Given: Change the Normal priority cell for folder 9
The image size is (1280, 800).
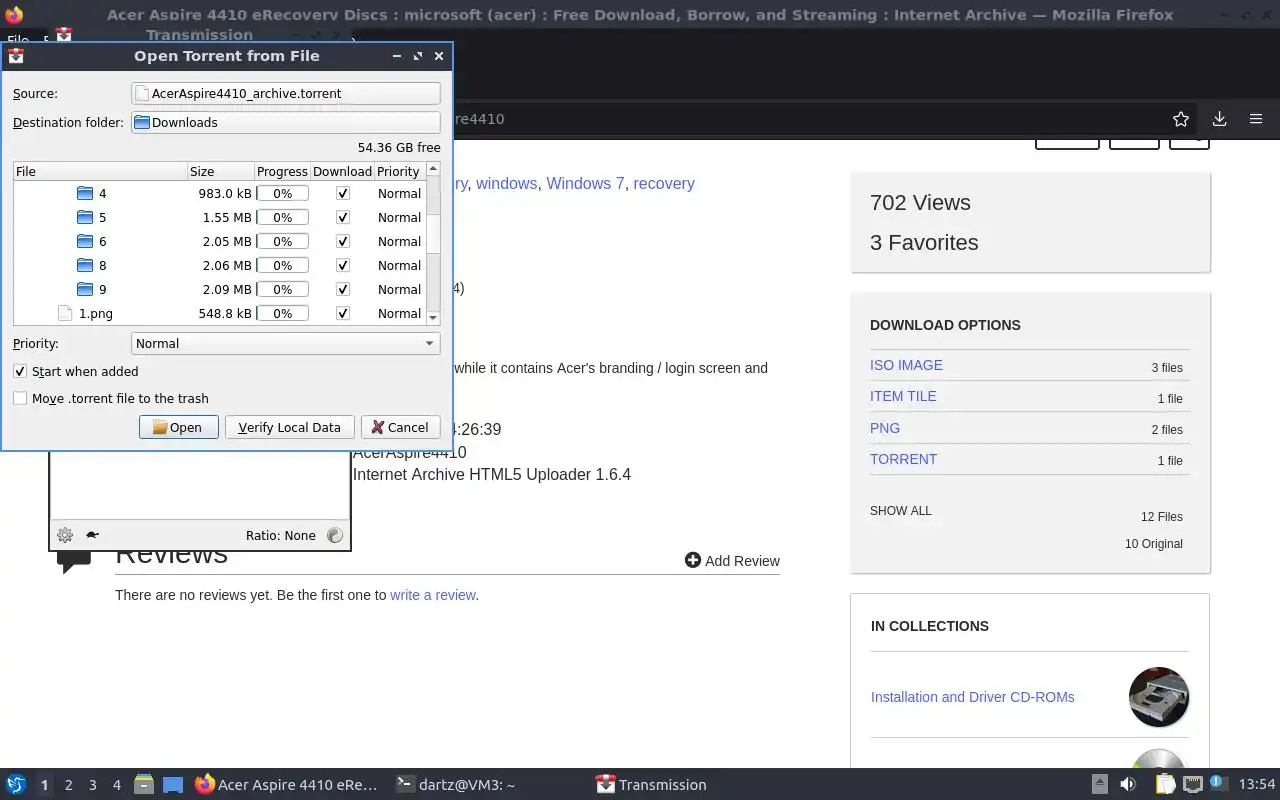Looking at the screenshot, I should (x=399, y=289).
